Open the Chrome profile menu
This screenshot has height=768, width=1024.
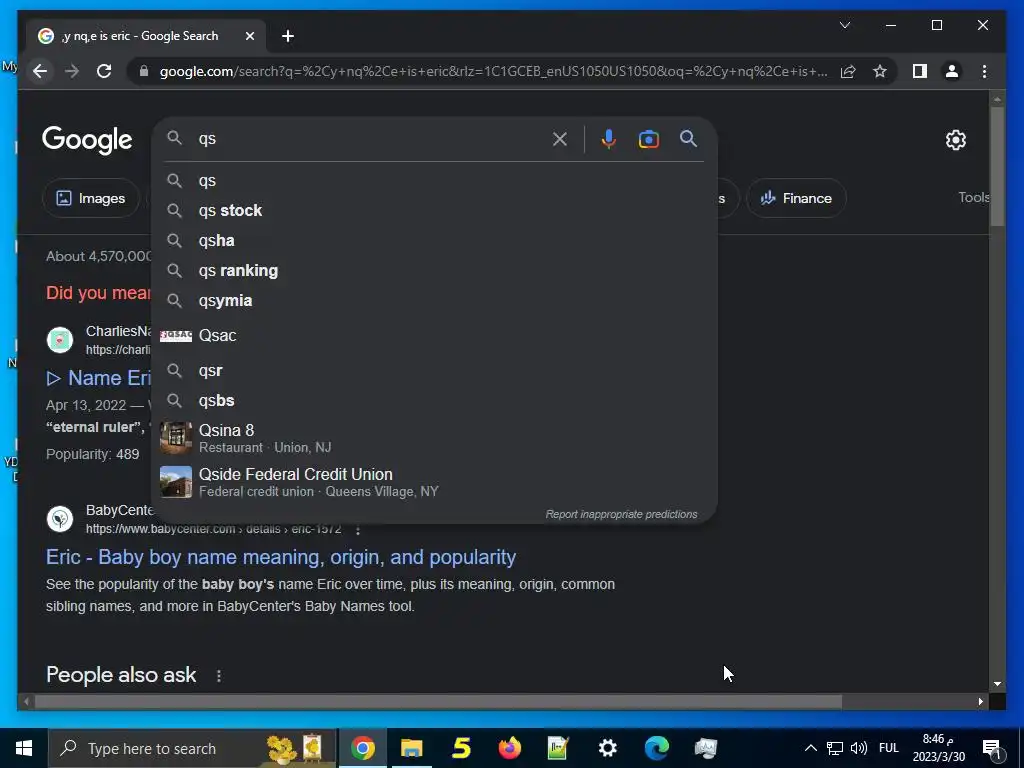pos(952,71)
